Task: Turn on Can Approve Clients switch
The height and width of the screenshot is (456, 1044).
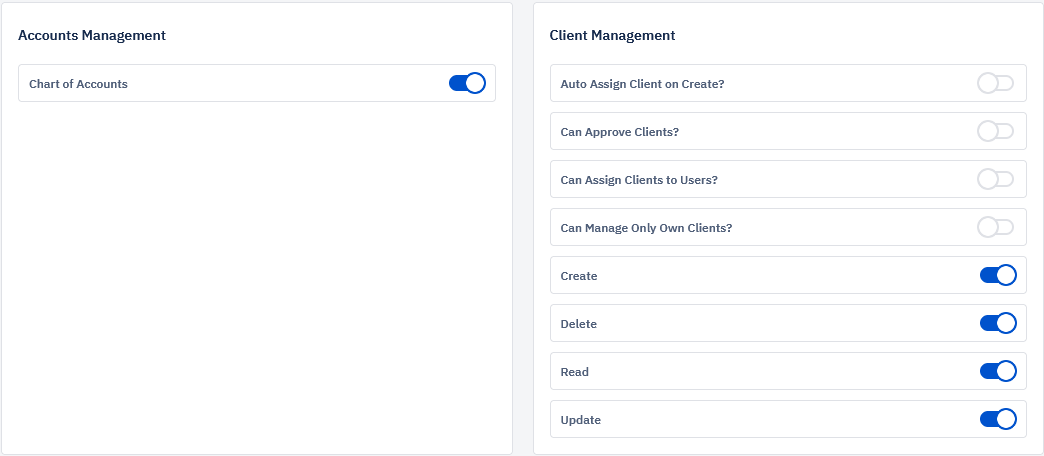Action: [995, 131]
